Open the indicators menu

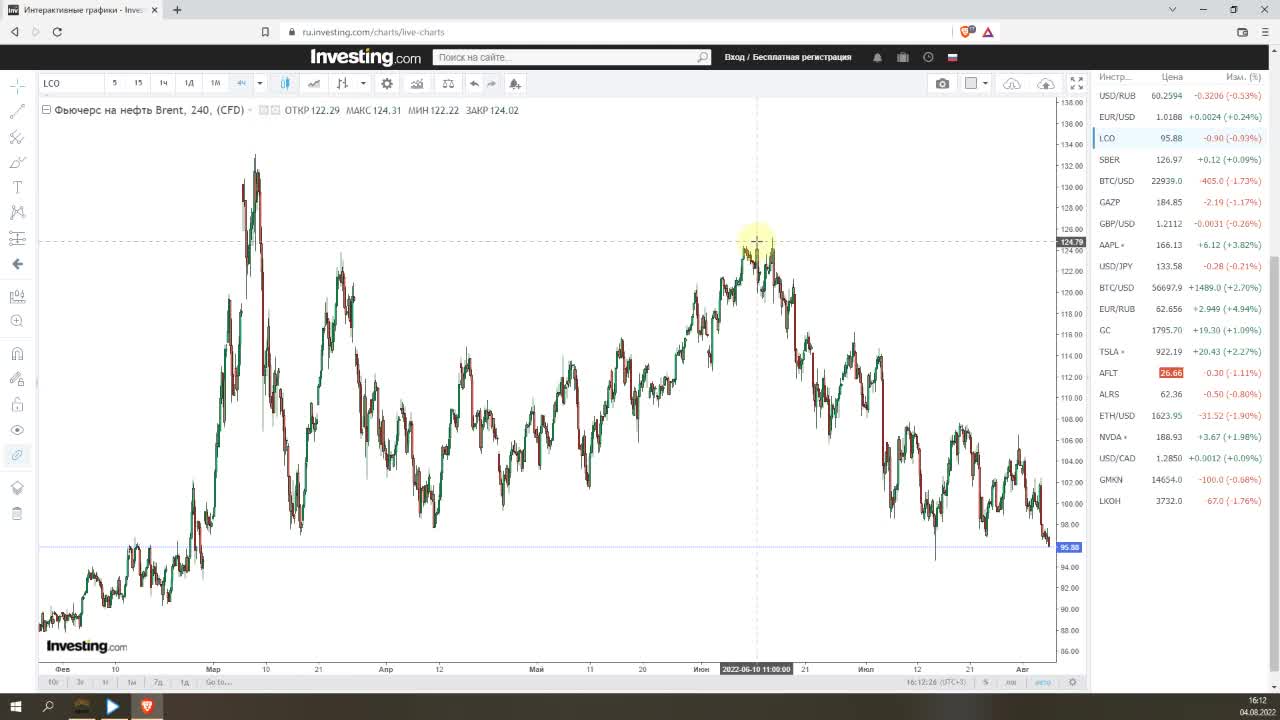pos(417,83)
